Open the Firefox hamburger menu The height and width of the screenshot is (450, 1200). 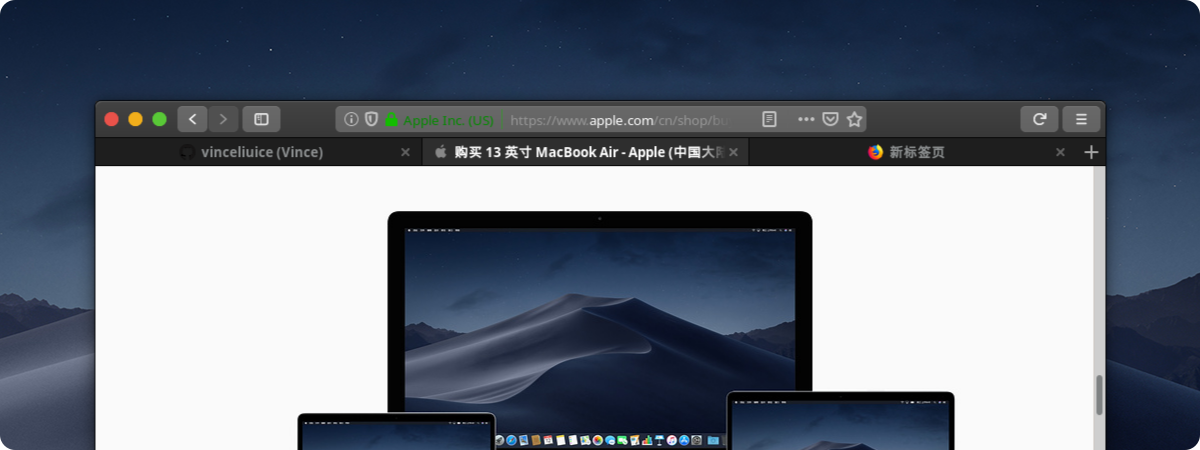pos(1081,119)
